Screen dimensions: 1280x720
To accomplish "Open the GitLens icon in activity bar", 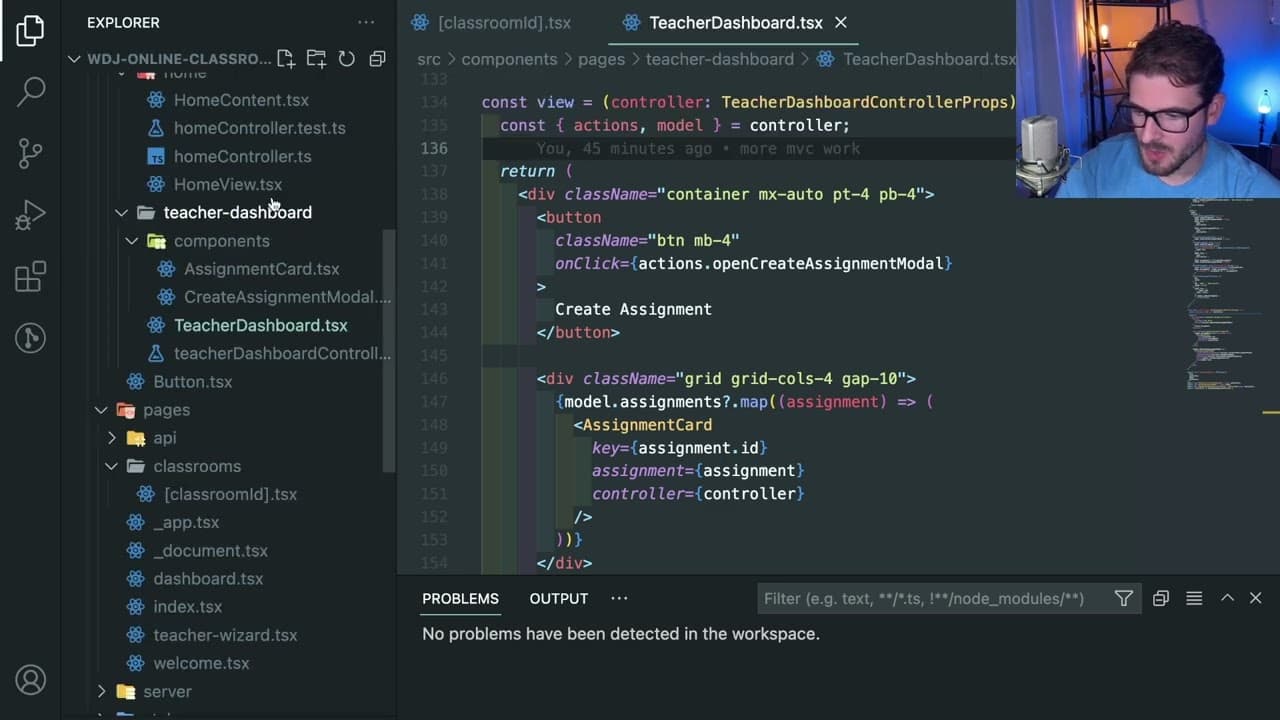I will tap(30, 338).
